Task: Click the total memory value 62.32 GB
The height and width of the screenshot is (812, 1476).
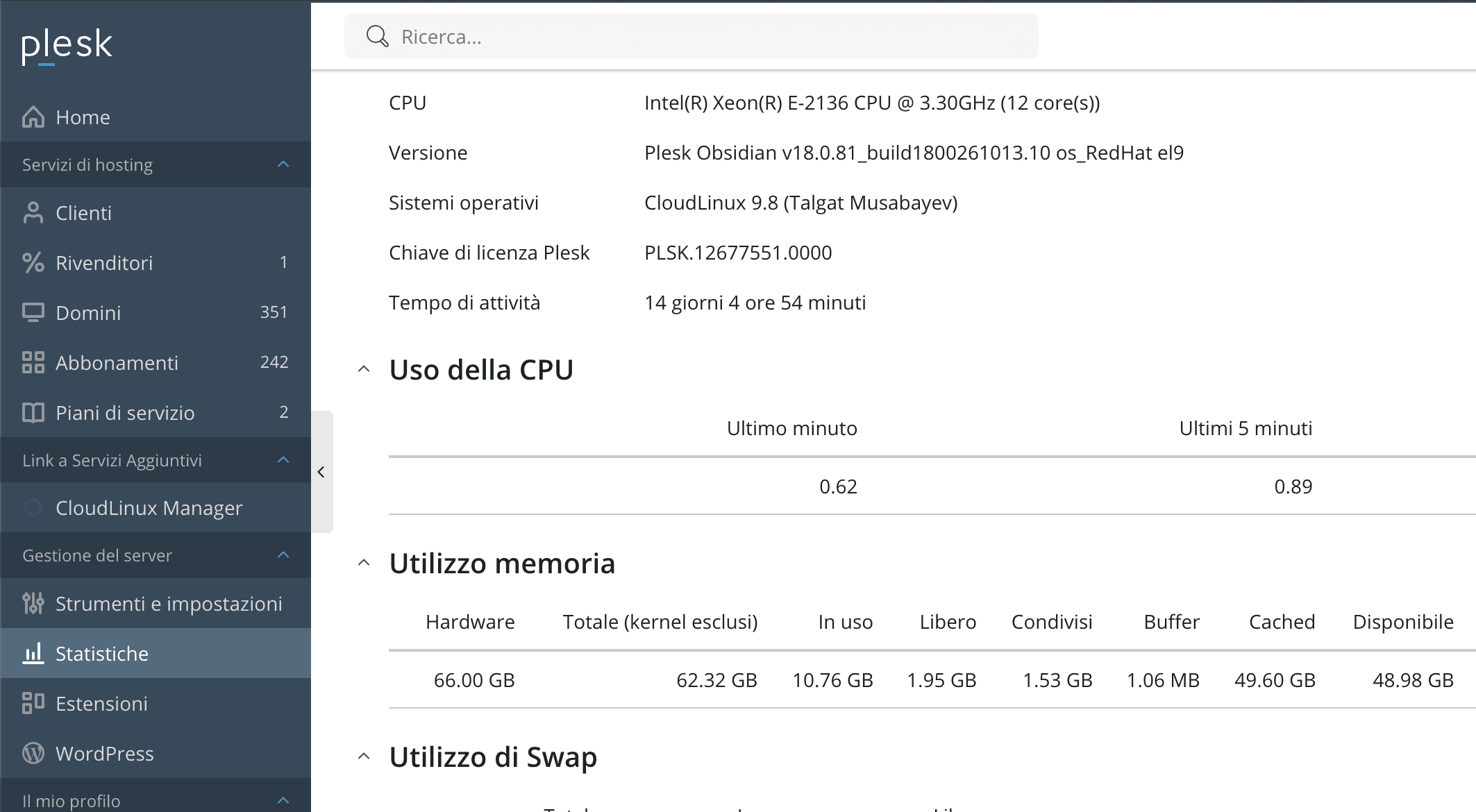Action: coord(716,680)
